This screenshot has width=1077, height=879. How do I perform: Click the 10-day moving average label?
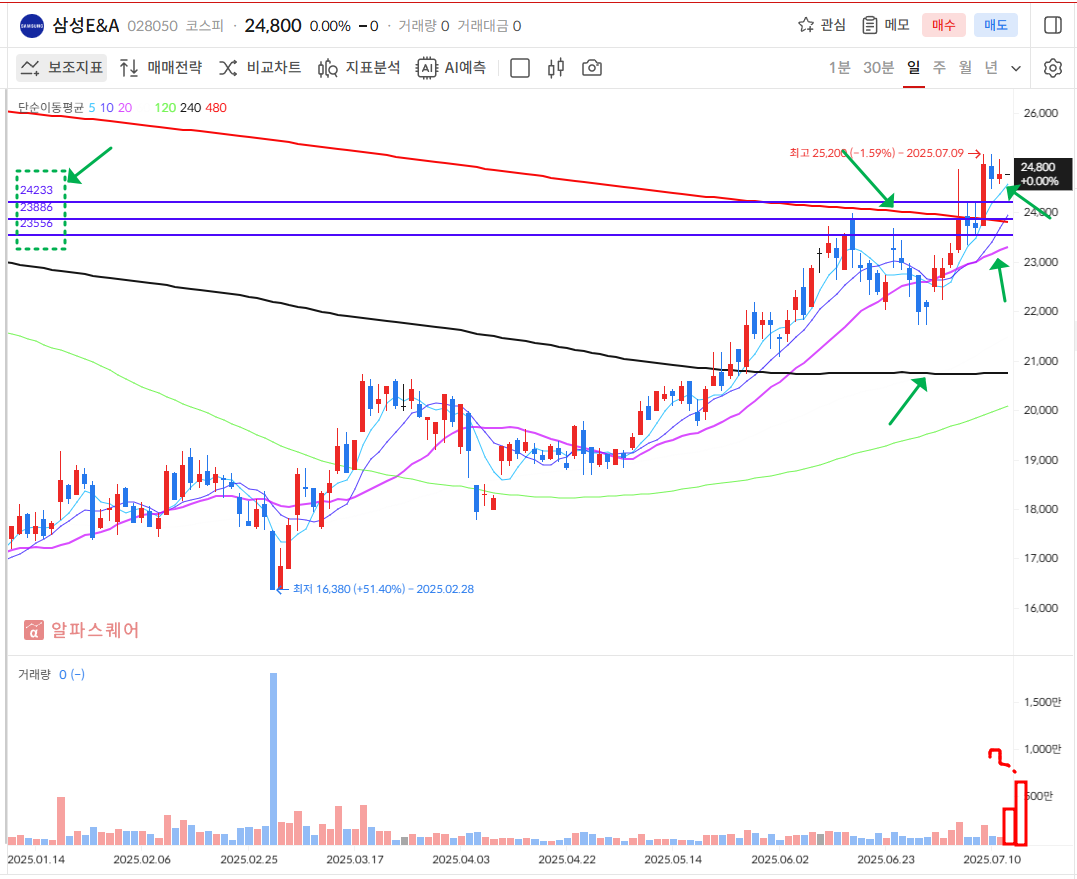[x=106, y=108]
